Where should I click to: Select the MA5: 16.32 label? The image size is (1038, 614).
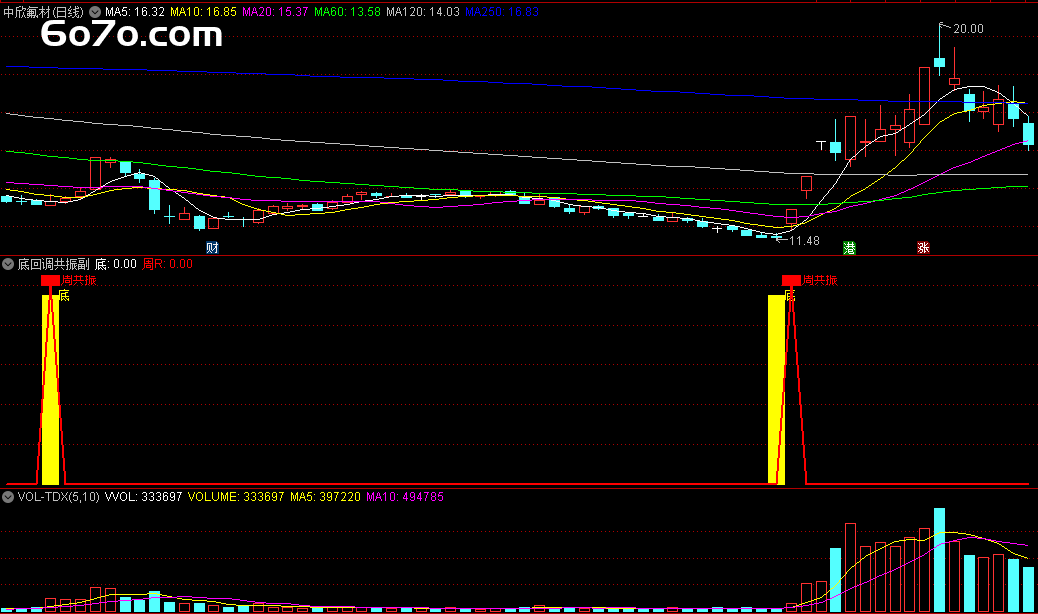tap(135, 12)
